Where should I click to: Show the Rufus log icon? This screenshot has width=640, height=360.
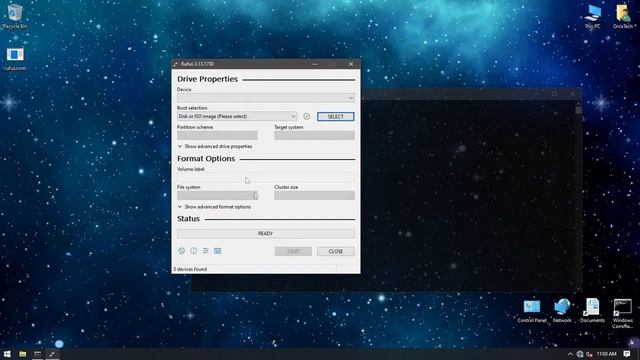[x=218, y=251]
